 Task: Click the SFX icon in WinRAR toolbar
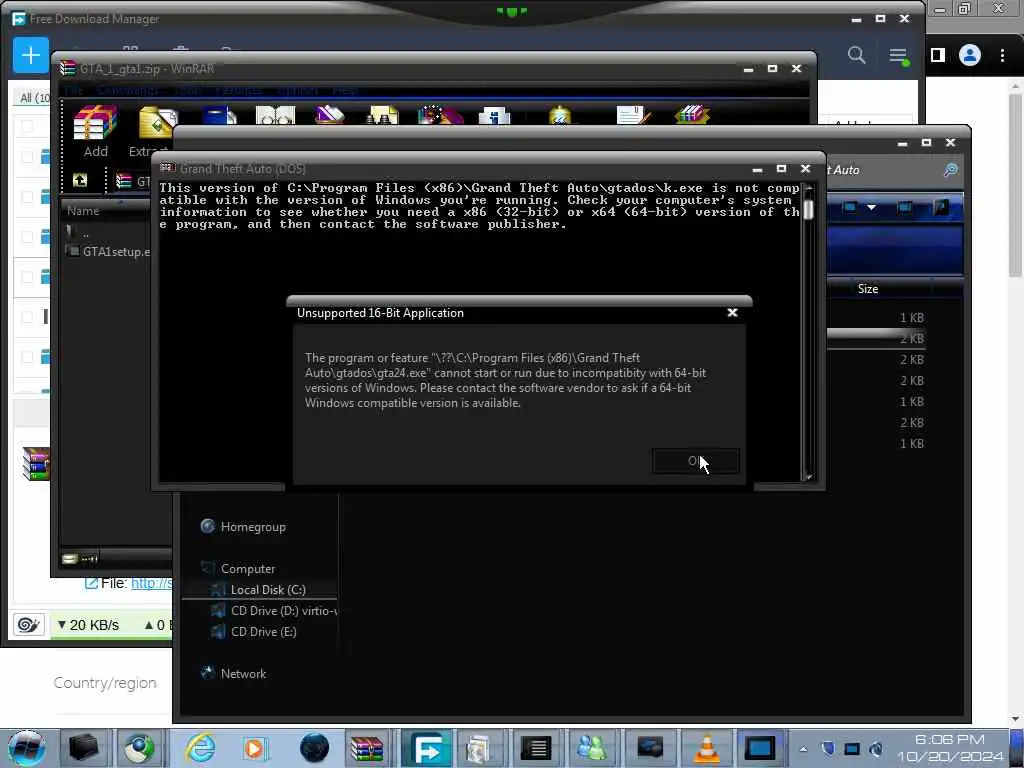pos(692,115)
